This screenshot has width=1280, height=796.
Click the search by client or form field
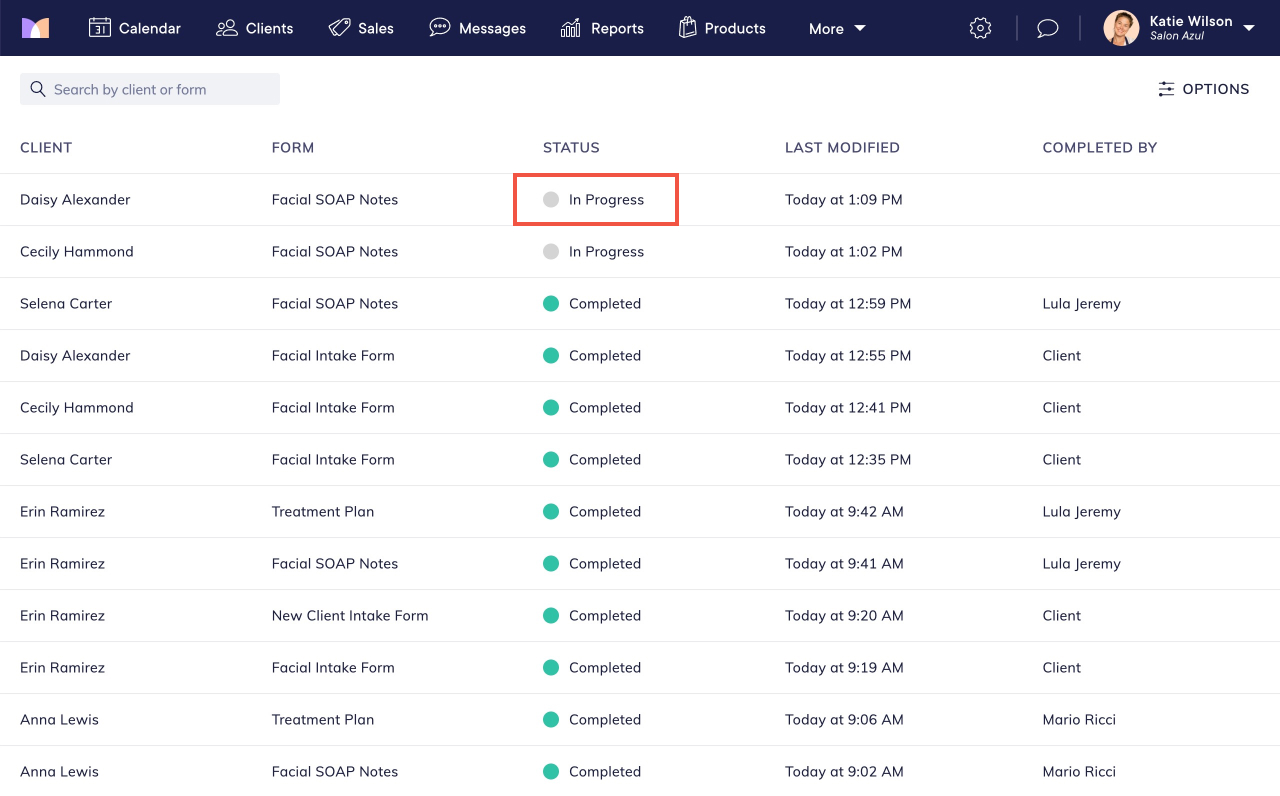(x=150, y=89)
